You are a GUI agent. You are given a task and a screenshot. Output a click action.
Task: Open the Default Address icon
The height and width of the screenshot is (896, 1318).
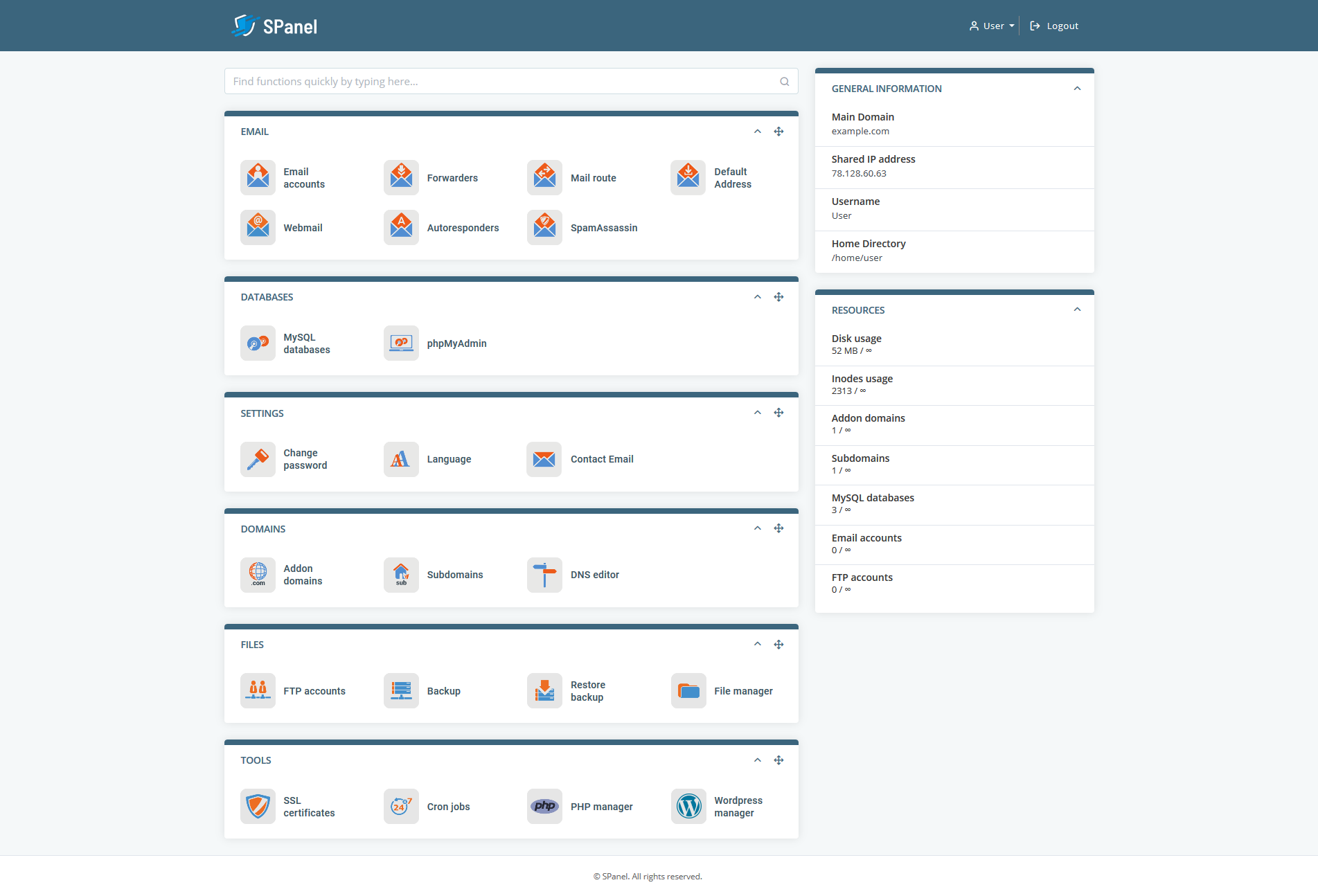pos(688,178)
